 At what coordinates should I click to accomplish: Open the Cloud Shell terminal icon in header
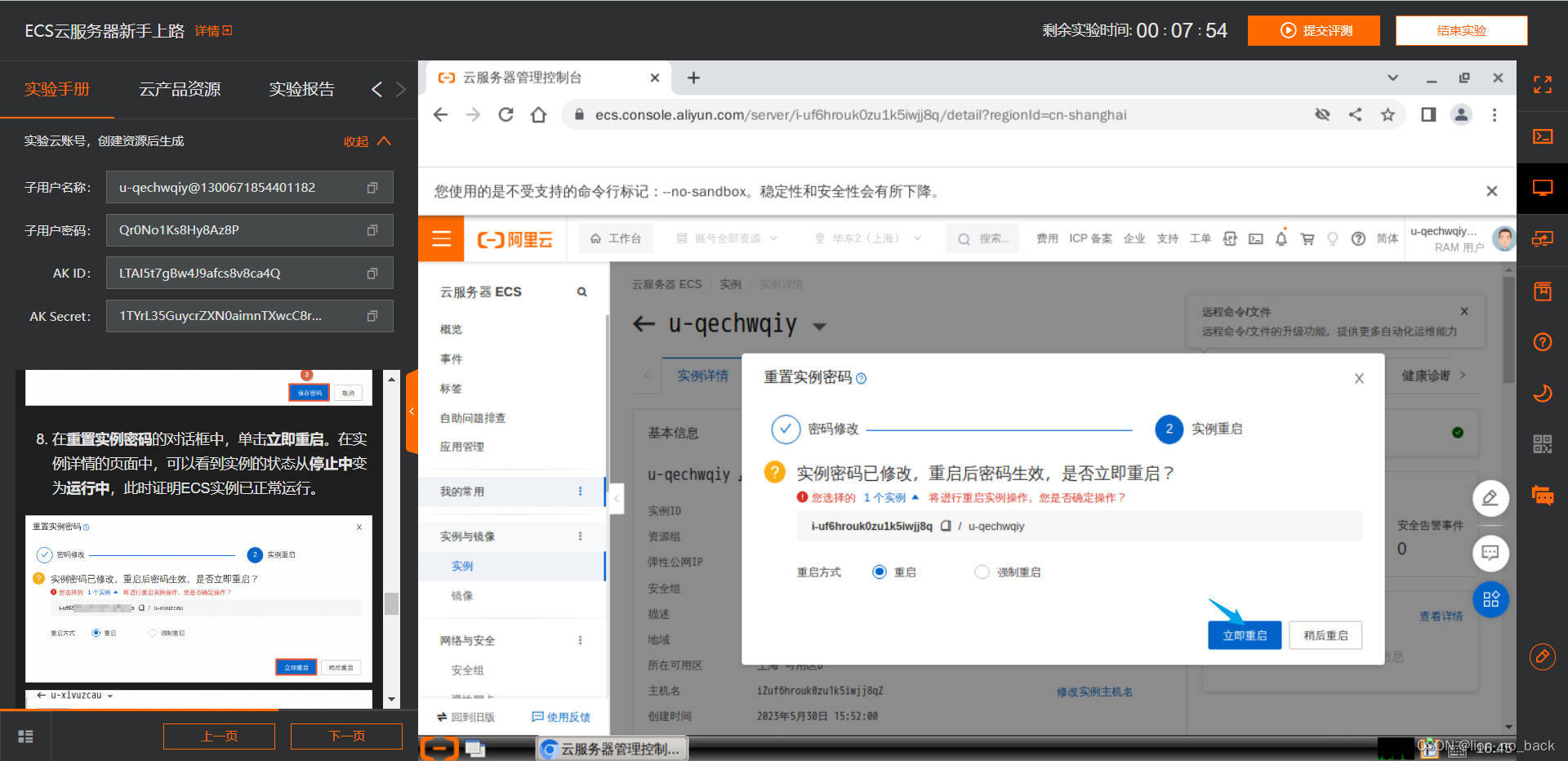(1256, 238)
